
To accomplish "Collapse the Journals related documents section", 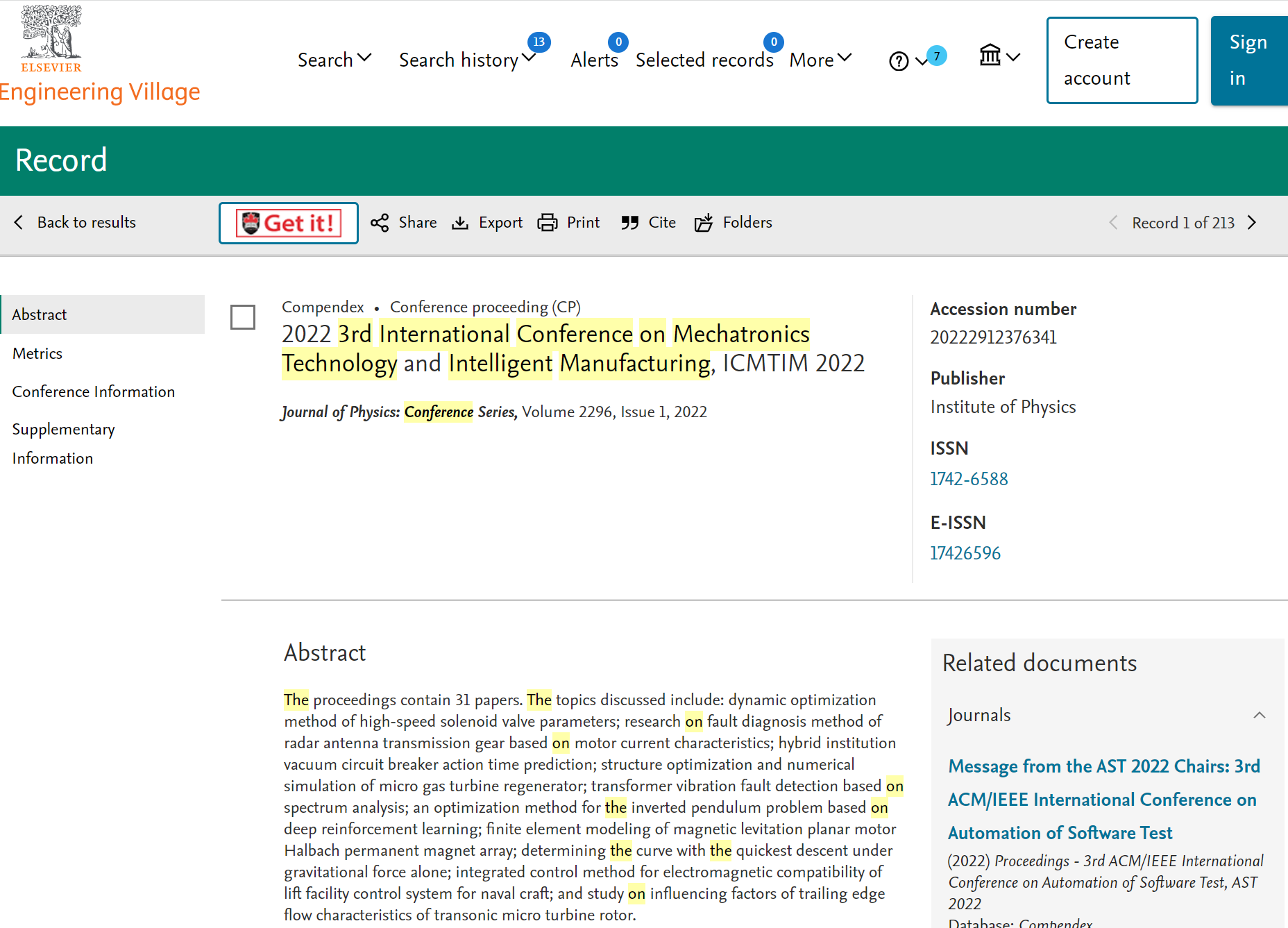I will (x=1260, y=715).
